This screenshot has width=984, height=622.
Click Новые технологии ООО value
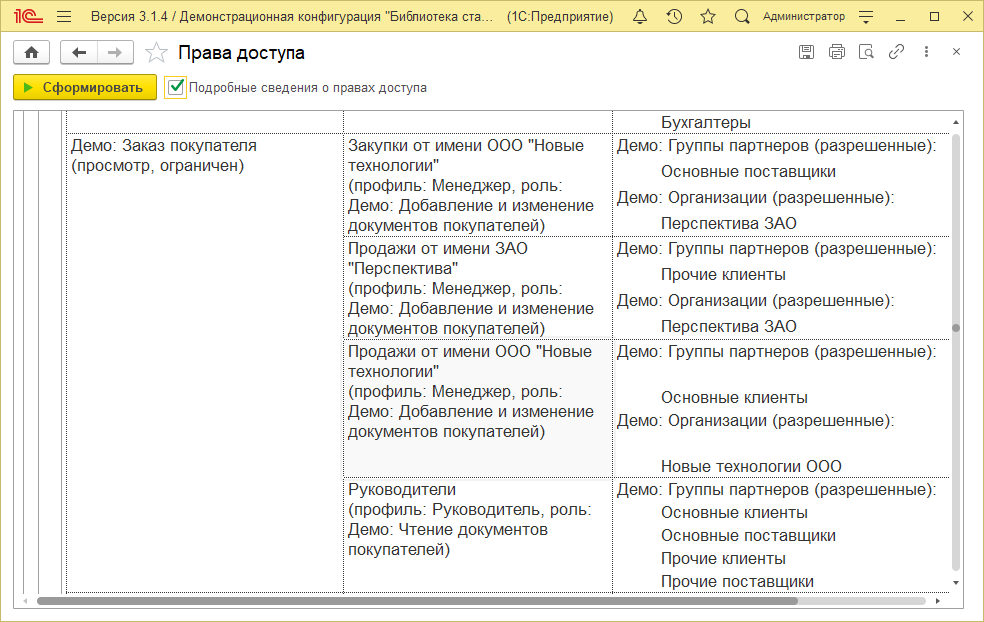751,466
